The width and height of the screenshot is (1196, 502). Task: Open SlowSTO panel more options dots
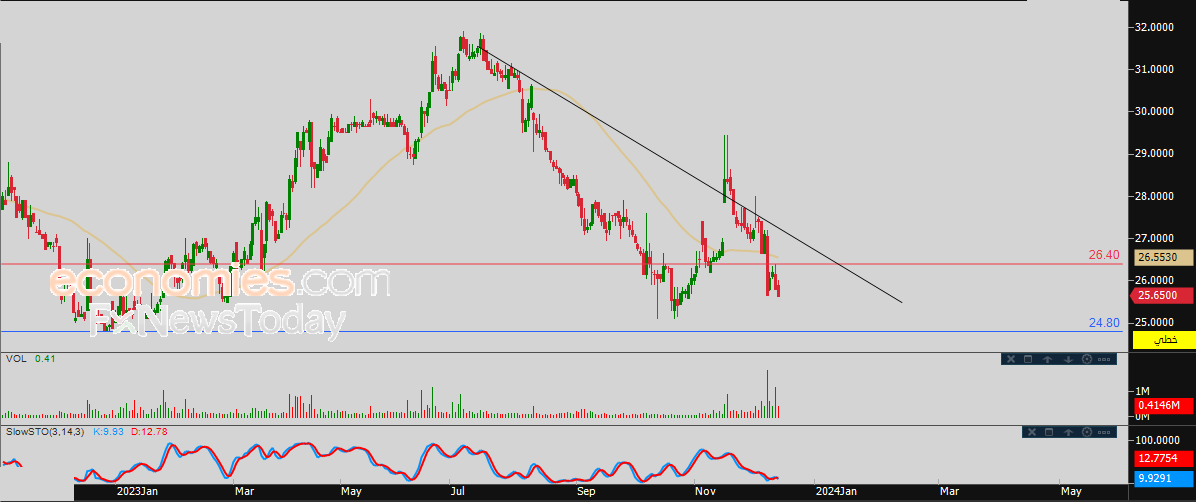click(1104, 432)
